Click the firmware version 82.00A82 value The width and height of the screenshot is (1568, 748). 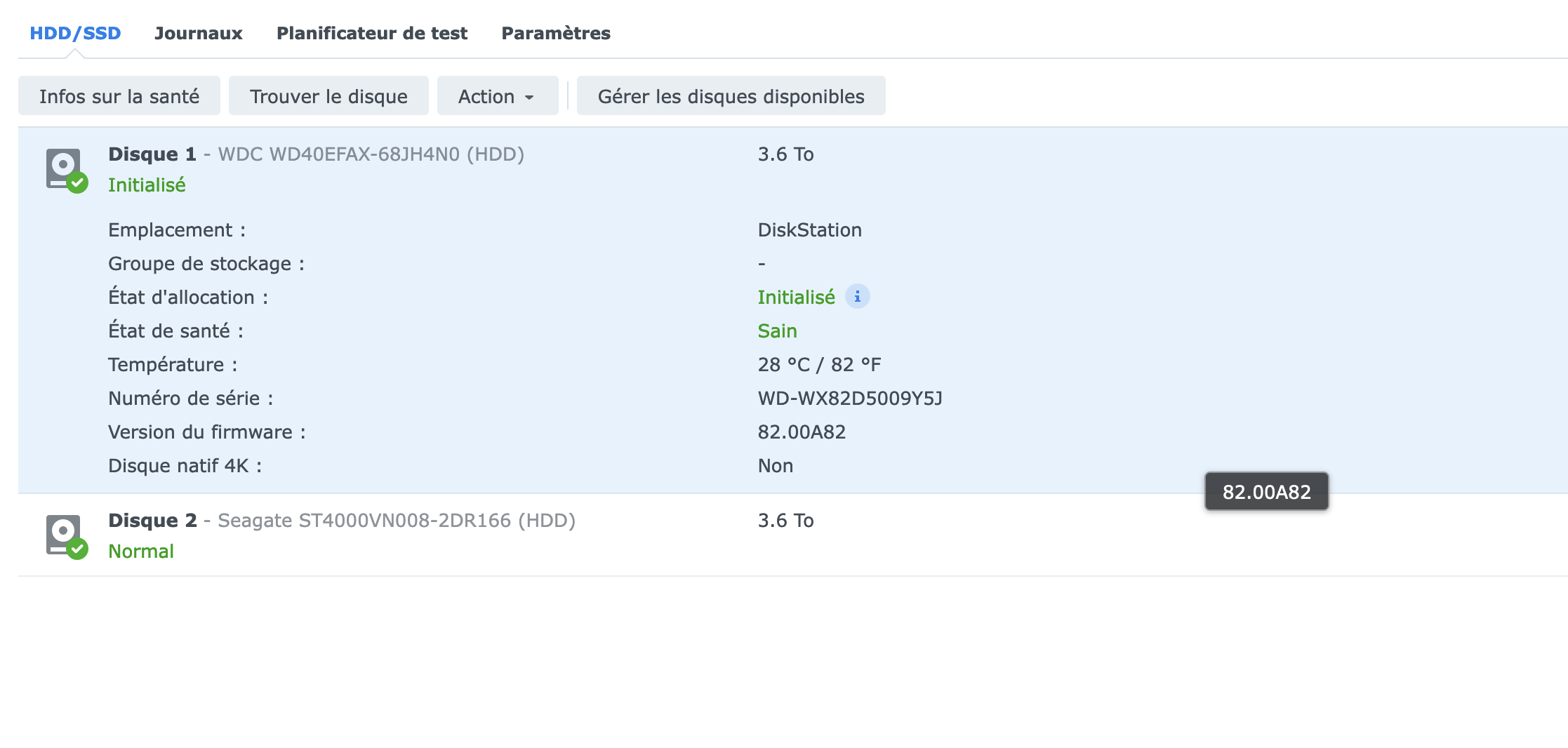tap(802, 432)
